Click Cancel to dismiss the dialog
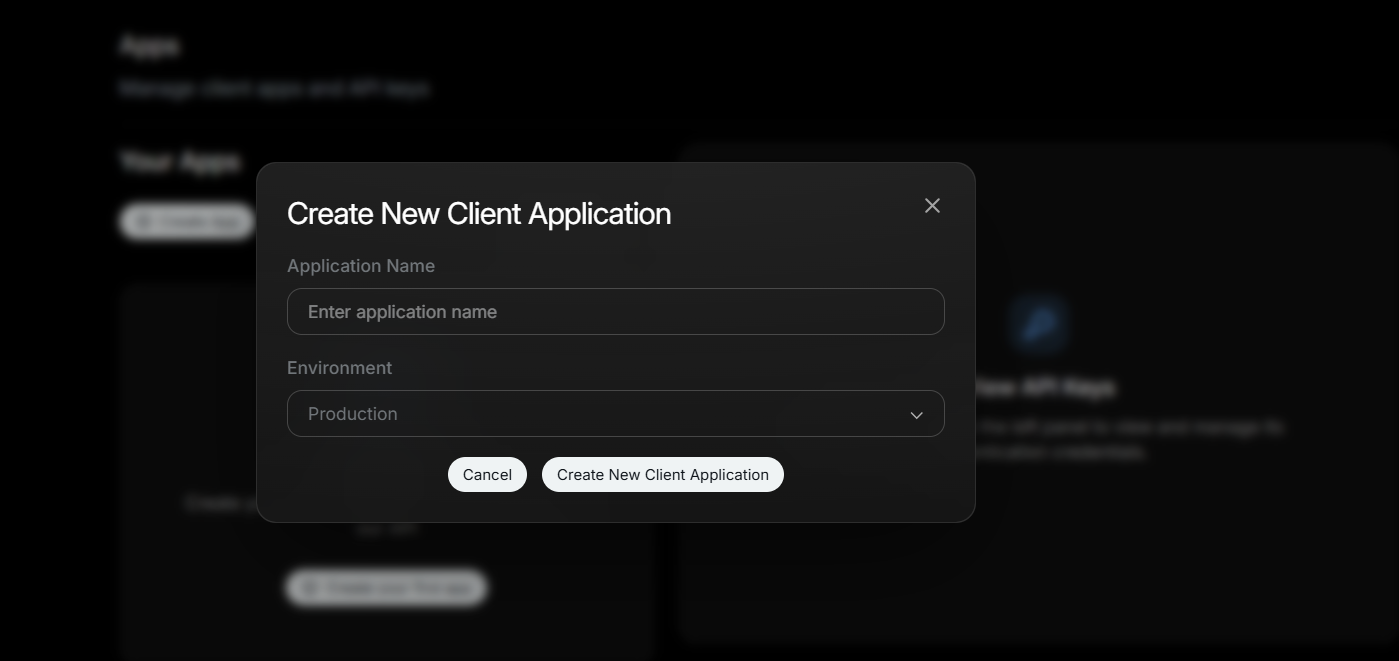This screenshot has width=1399, height=661. point(487,474)
